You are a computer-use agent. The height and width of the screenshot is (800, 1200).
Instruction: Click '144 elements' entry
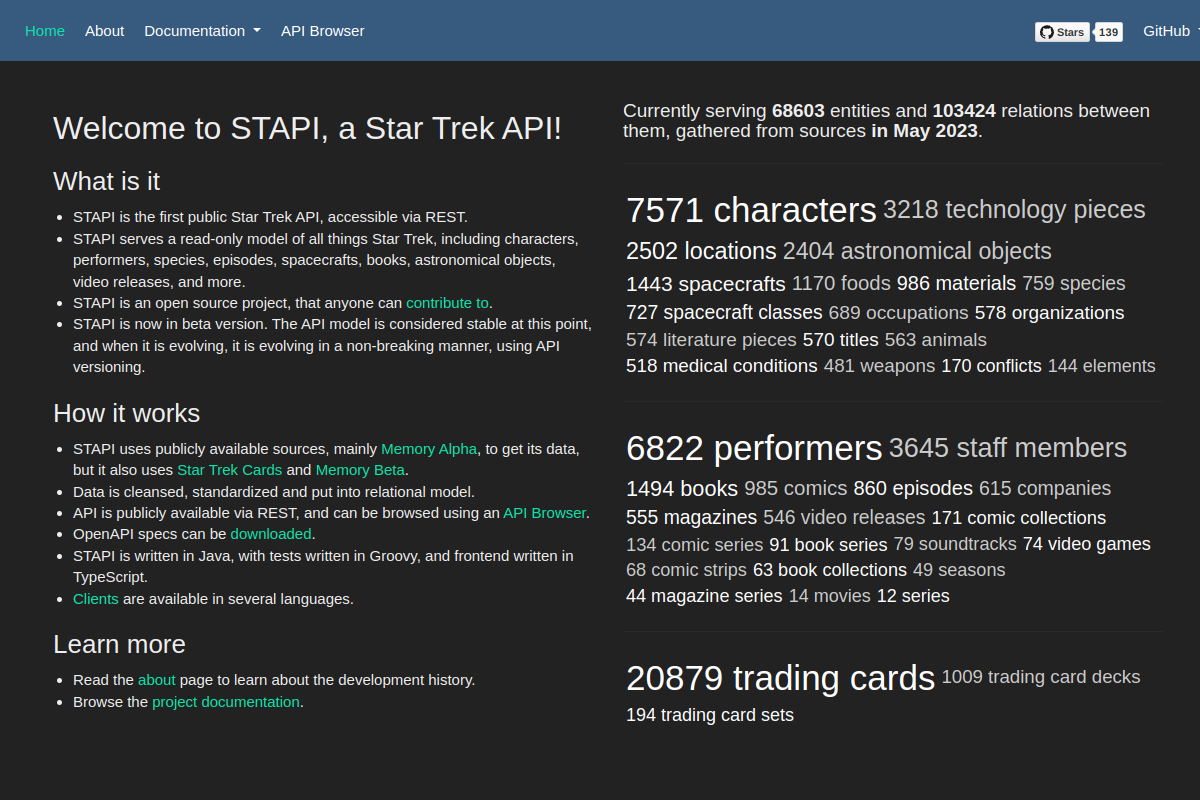(1102, 366)
